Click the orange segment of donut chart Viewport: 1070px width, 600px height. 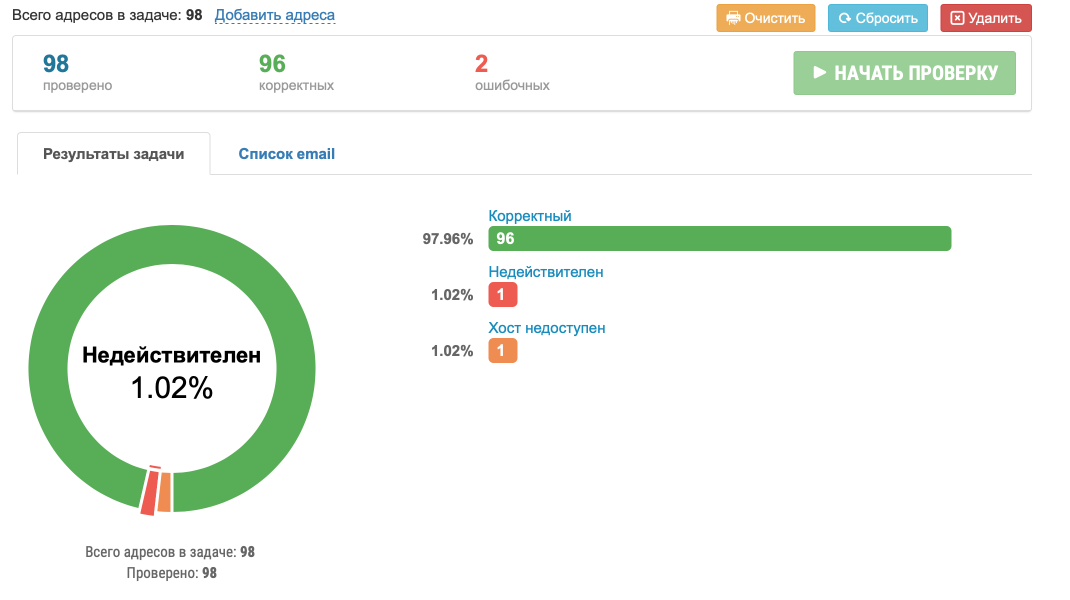(165, 492)
